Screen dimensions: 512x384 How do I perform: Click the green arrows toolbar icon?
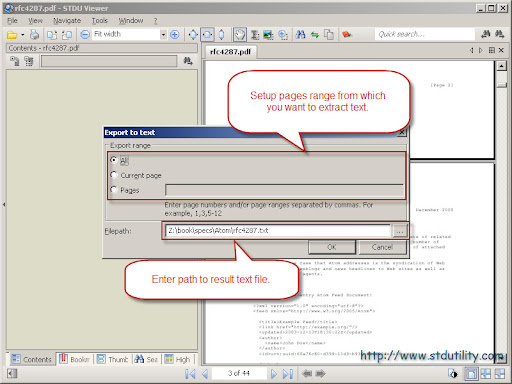(x=315, y=34)
